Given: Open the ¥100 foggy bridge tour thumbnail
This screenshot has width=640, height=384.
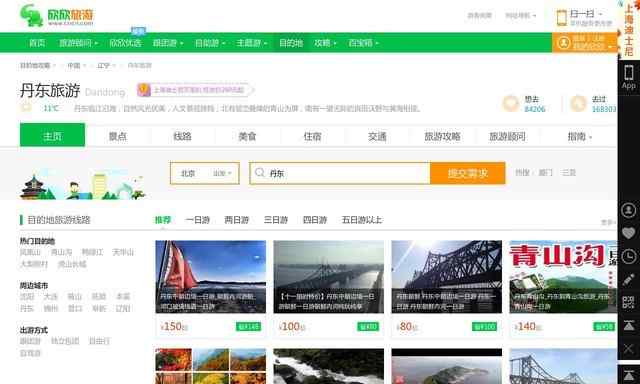Looking at the screenshot, I should point(329,277).
